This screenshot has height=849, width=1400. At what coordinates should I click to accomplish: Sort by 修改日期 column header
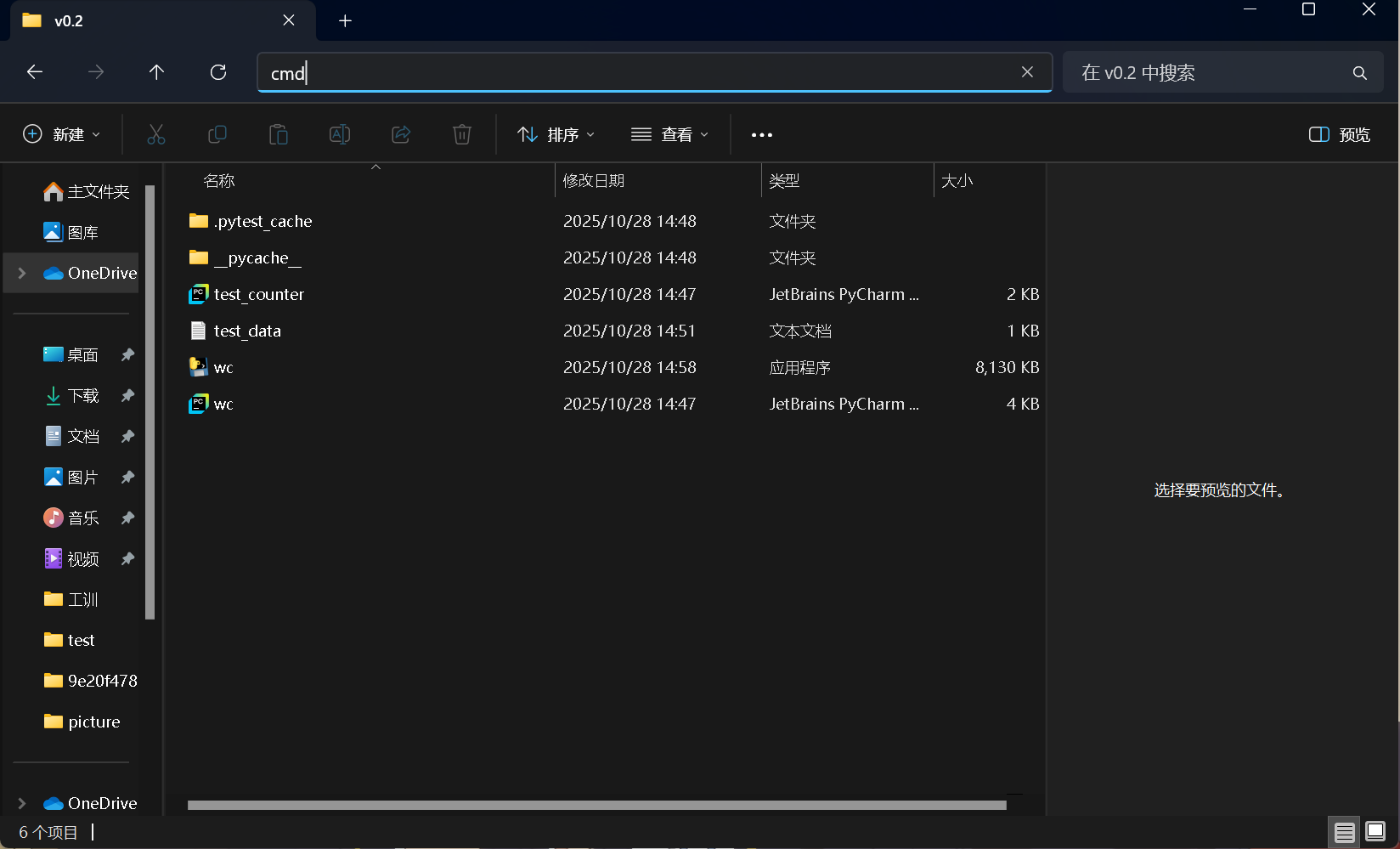pyautogui.click(x=594, y=180)
